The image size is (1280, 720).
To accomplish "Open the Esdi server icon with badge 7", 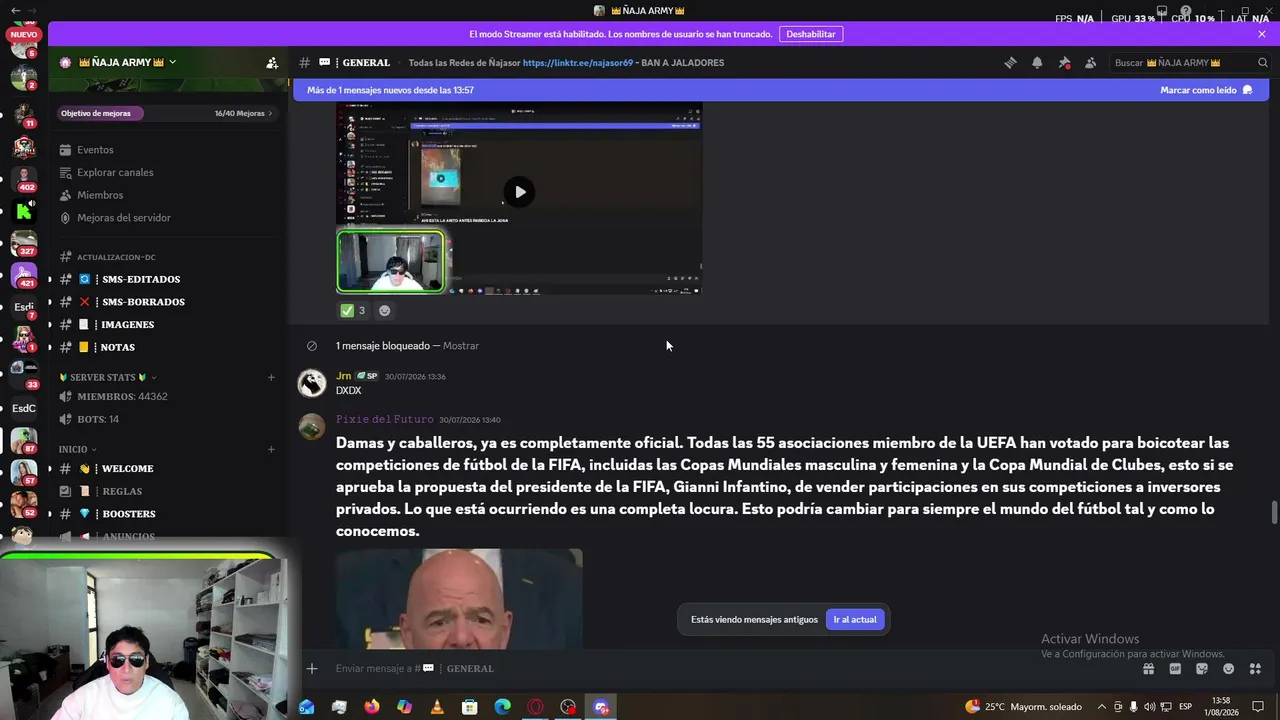I will [x=24, y=307].
